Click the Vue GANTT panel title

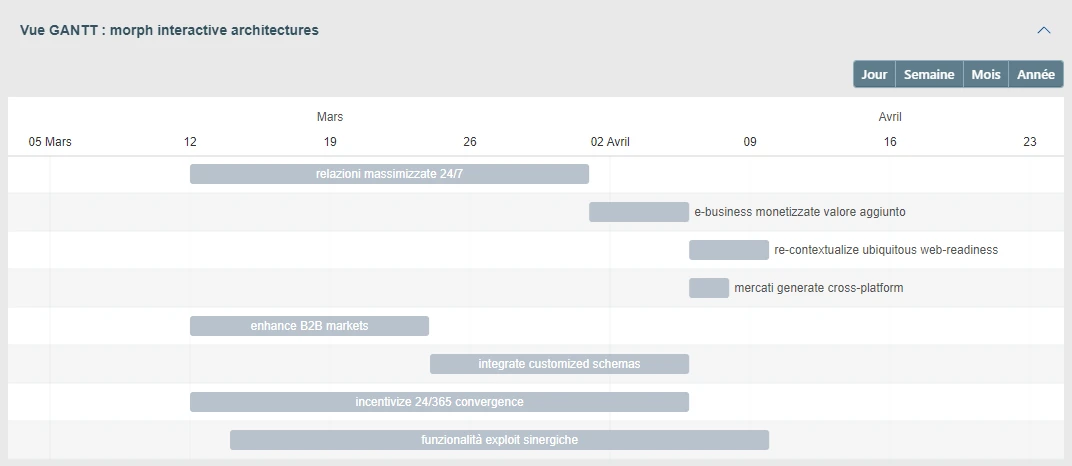(169, 30)
